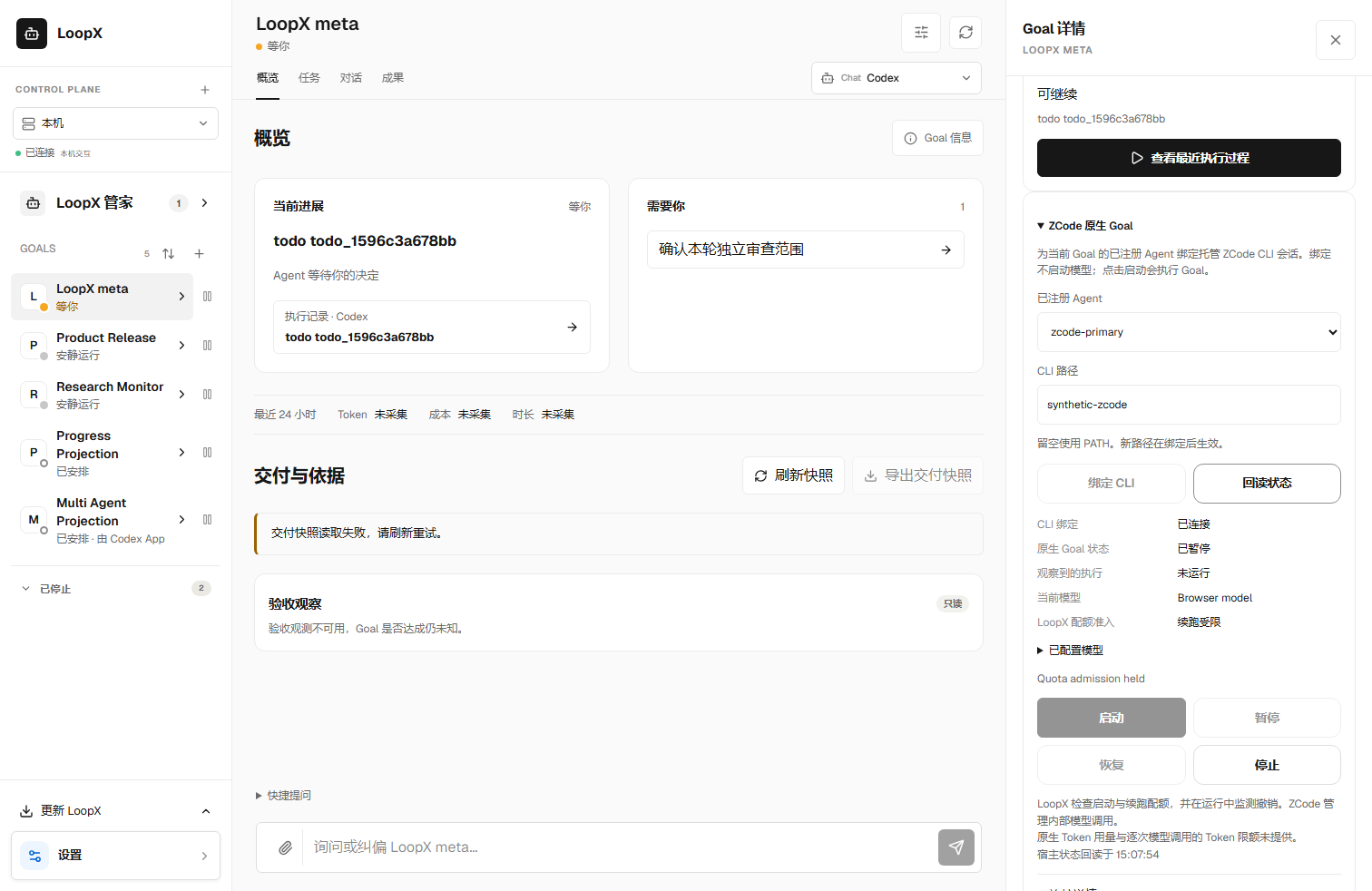This screenshot has width=1372, height=891.
Task: Open the Chat Codex agent dropdown
Action: point(897,78)
